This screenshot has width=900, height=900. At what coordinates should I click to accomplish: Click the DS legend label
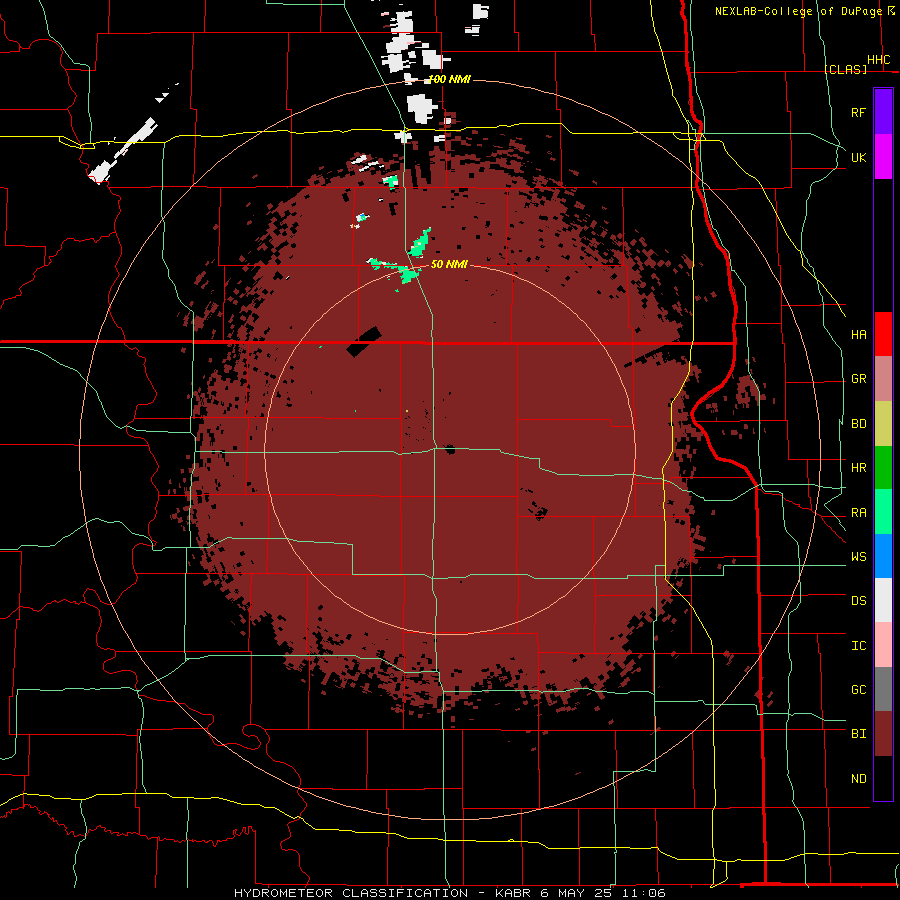point(858,600)
